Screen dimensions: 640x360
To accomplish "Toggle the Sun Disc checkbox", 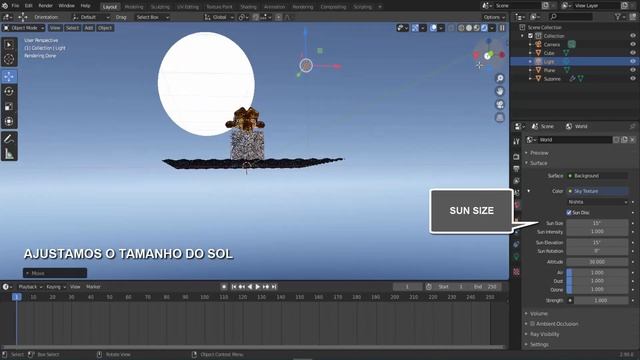I will 569,213.
